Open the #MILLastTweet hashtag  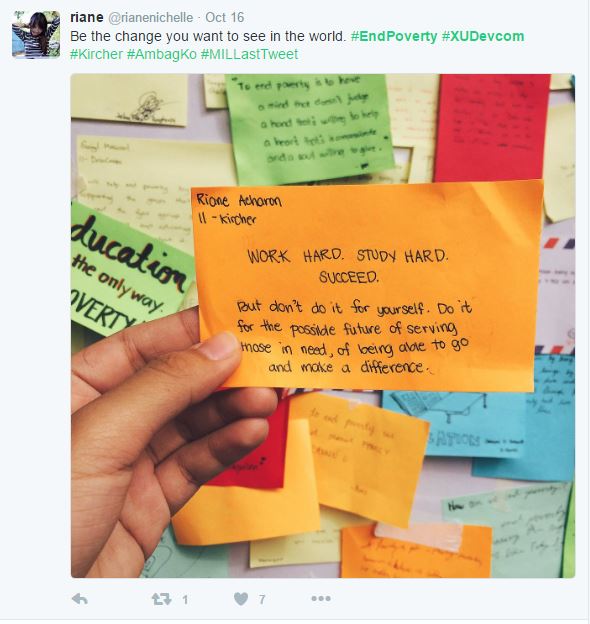click(x=249, y=54)
